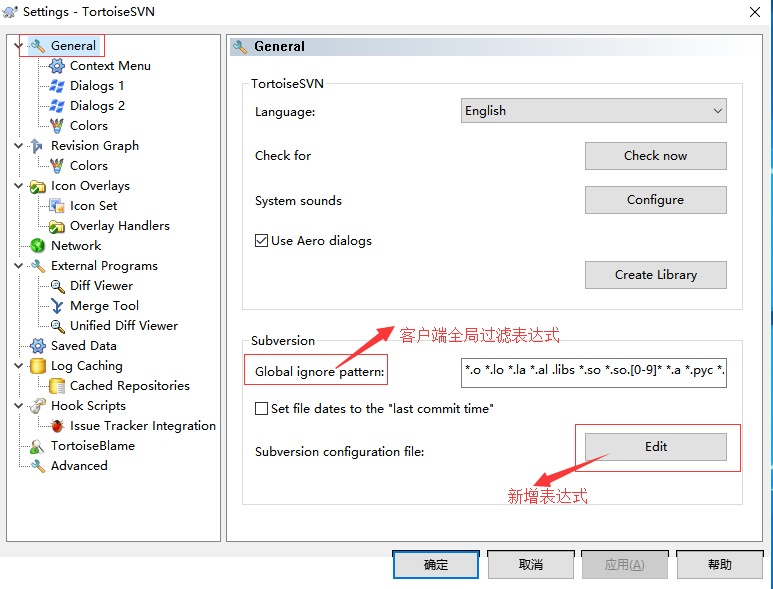Collapse the Revision Graph node
Viewport: 773px width, 589px height.
(18, 146)
